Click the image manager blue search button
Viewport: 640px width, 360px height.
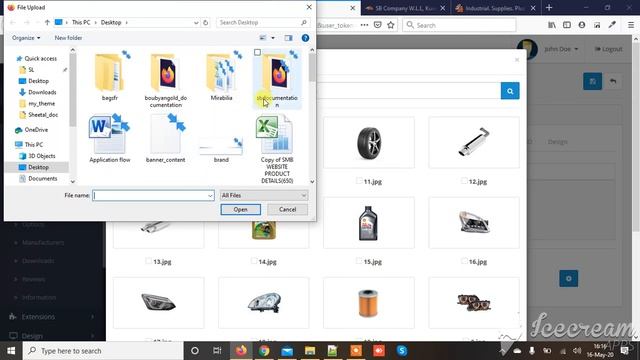coord(510,91)
